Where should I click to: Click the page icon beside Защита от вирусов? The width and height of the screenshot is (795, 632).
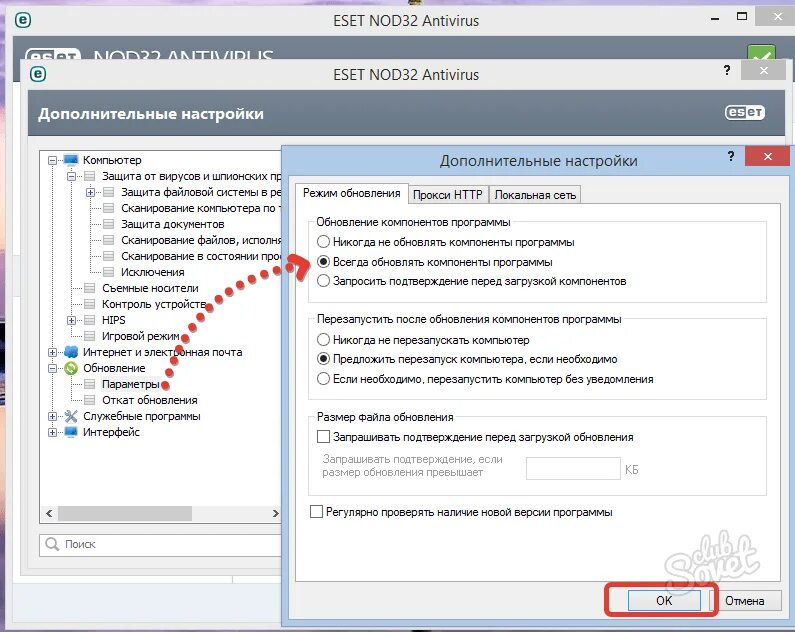point(89,176)
